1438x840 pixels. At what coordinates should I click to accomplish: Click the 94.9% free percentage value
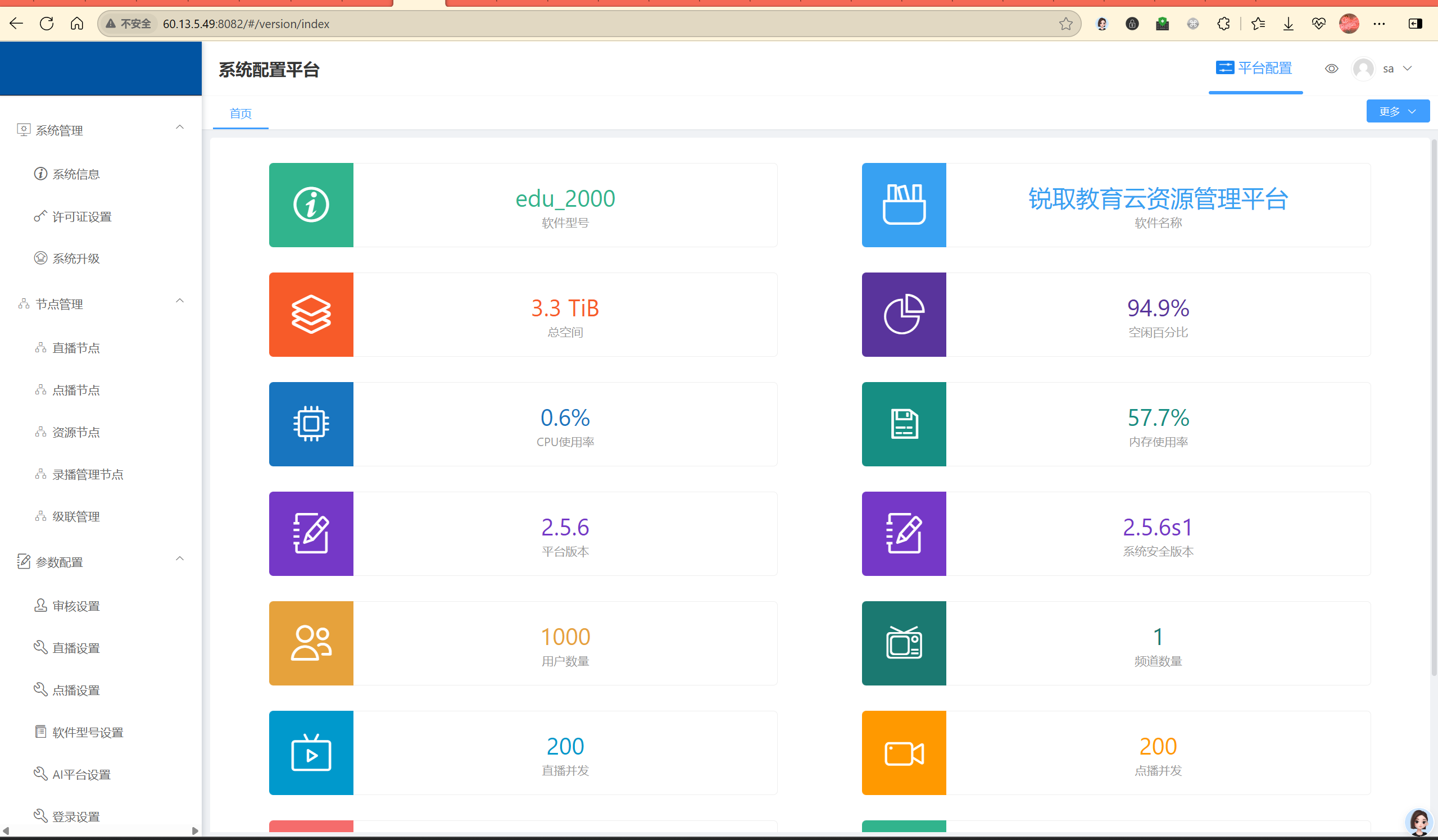(x=1158, y=308)
